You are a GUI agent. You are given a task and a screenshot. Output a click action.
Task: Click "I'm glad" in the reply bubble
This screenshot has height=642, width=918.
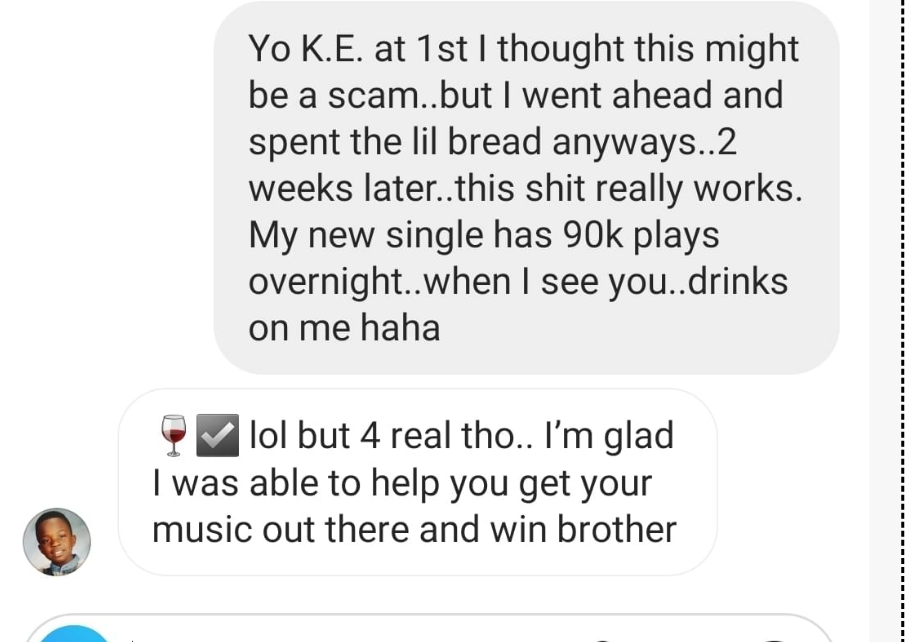(609, 437)
